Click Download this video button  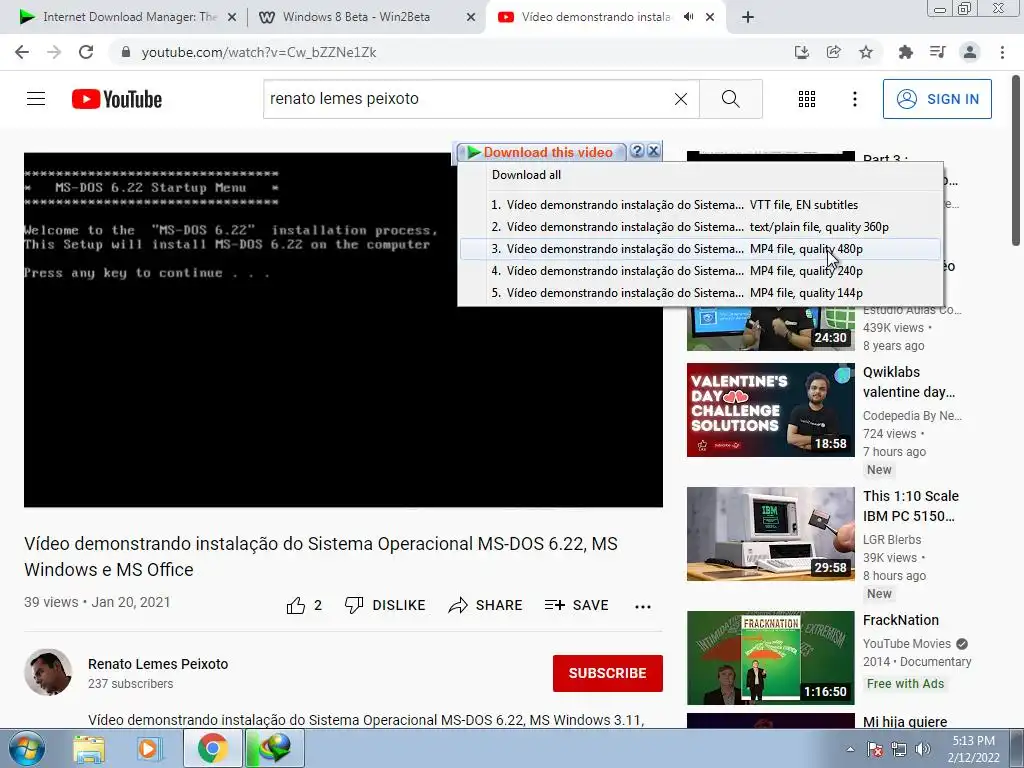541,152
